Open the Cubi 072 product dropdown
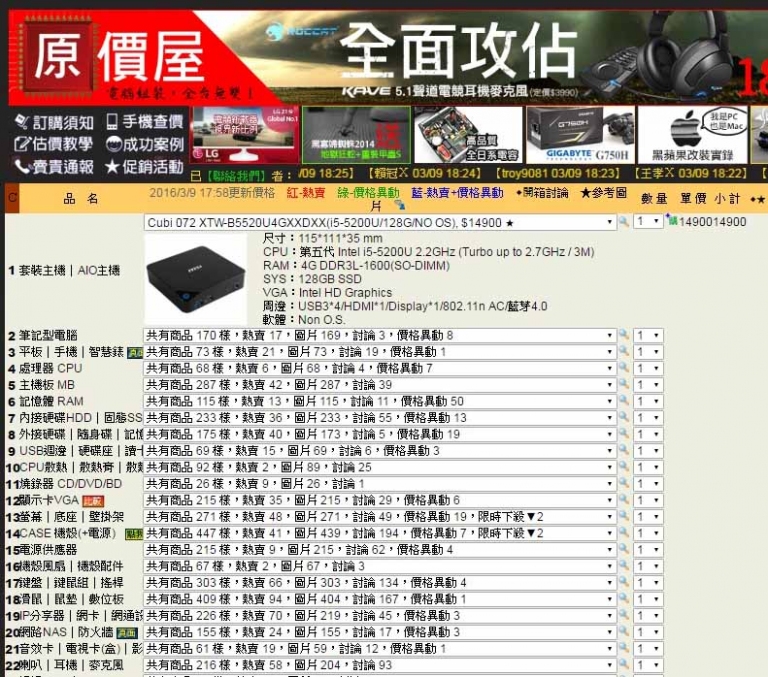 pos(380,222)
